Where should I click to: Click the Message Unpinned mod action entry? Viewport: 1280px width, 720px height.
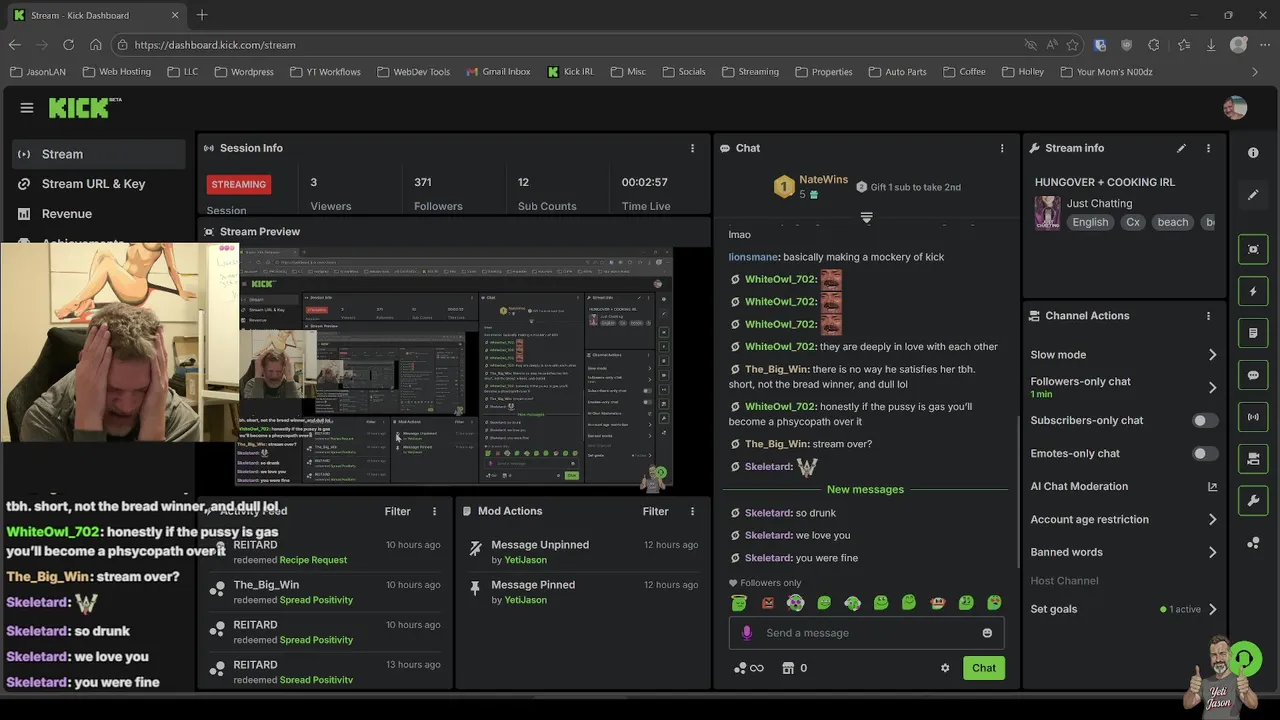(584, 552)
